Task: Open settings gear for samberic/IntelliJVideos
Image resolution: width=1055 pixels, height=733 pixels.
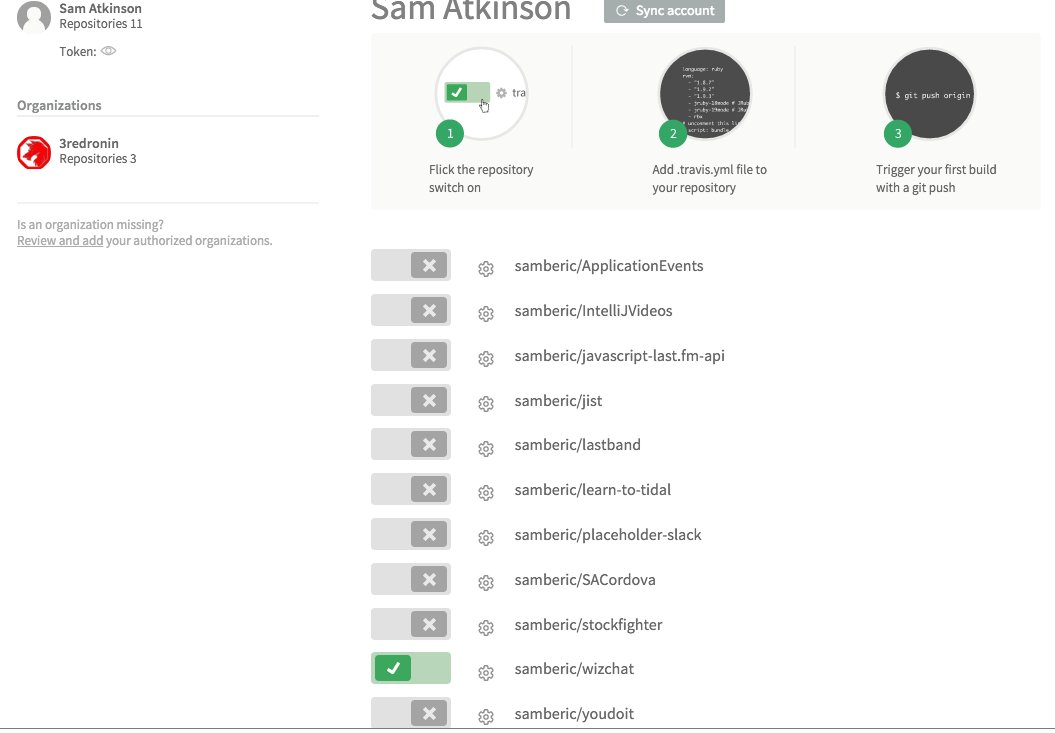Action: click(x=486, y=314)
